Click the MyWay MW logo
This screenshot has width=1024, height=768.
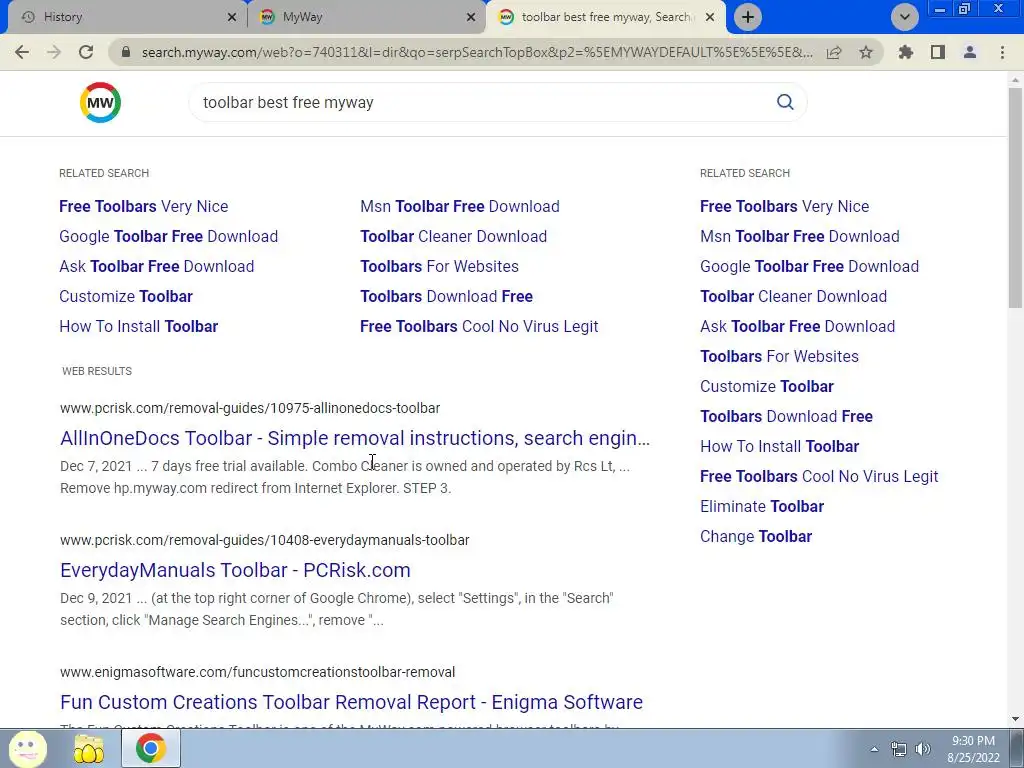point(100,103)
